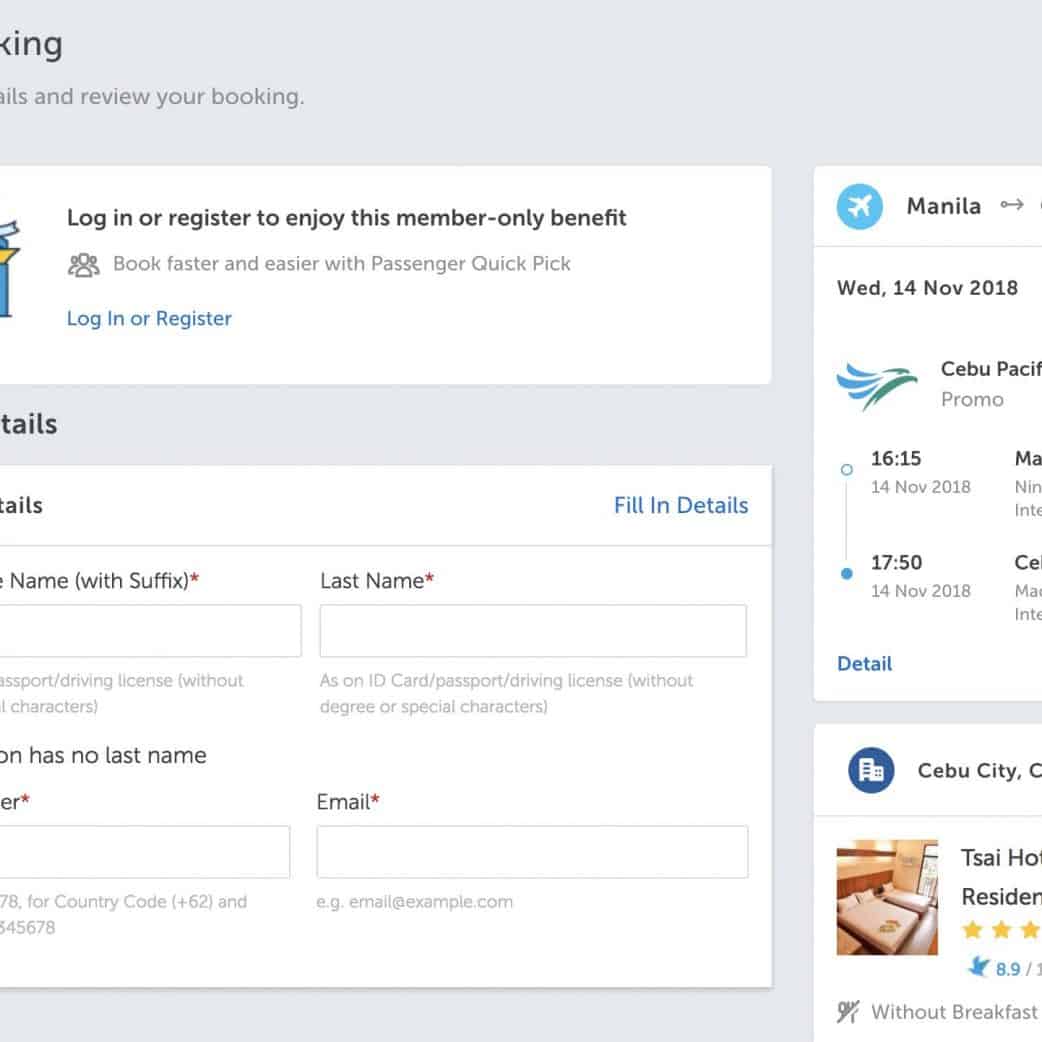1042x1042 pixels.
Task: Click the Passenger Quick Pick people icon
Action: click(x=84, y=264)
